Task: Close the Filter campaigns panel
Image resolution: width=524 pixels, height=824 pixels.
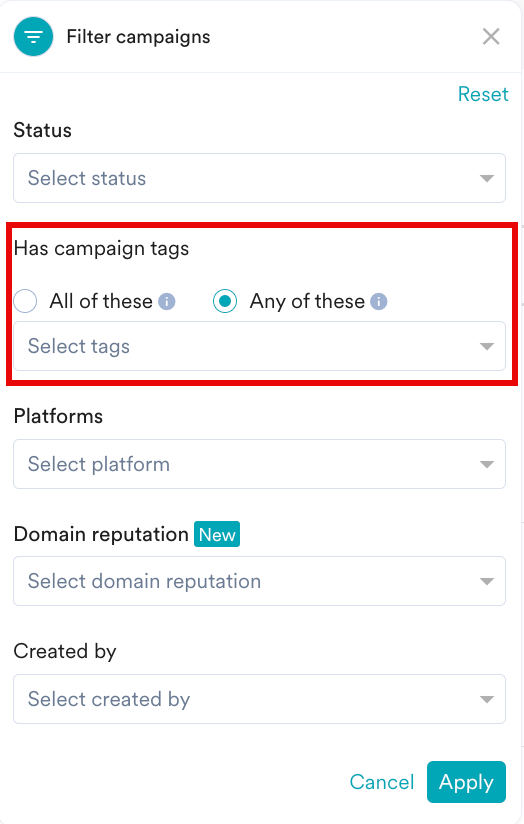Action: [x=491, y=37]
